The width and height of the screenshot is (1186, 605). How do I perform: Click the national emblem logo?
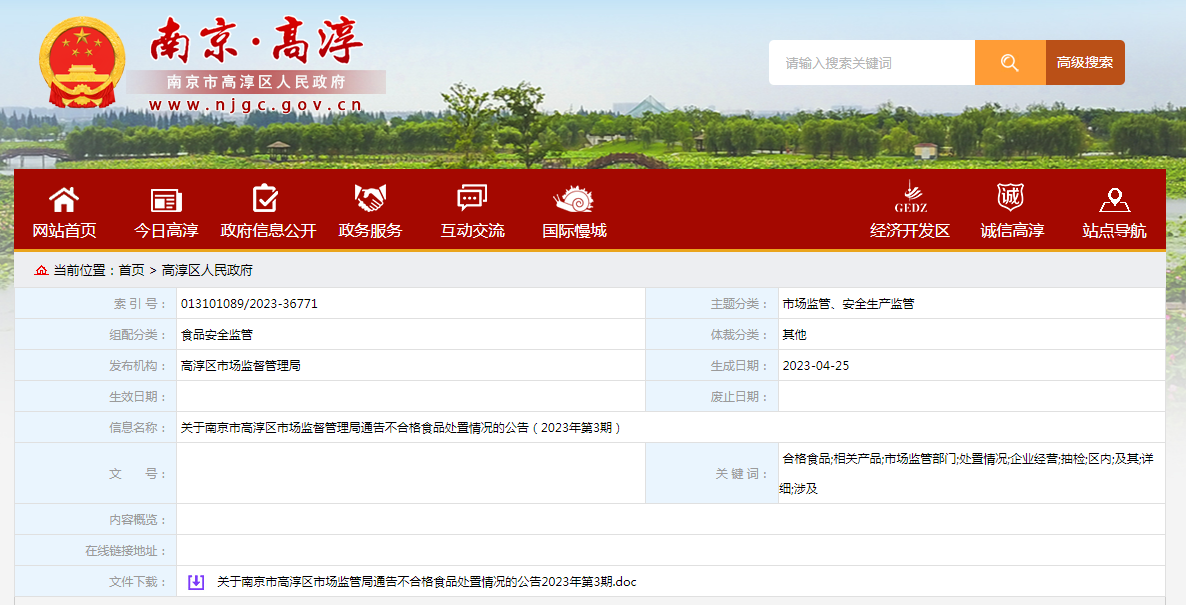82,63
